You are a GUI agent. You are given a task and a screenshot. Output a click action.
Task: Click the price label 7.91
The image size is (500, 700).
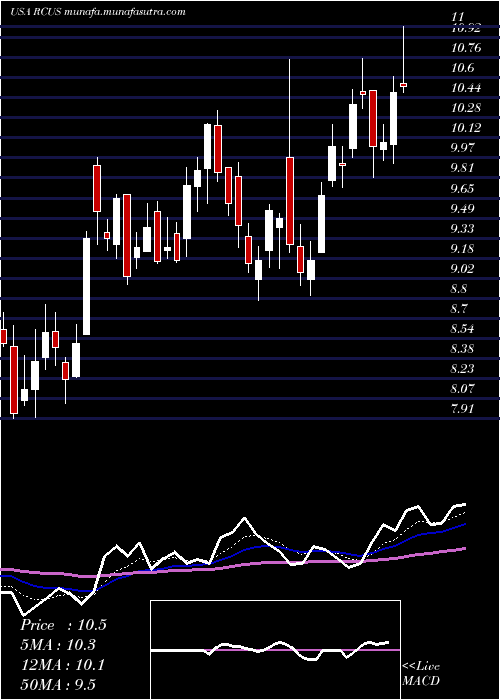click(x=463, y=409)
